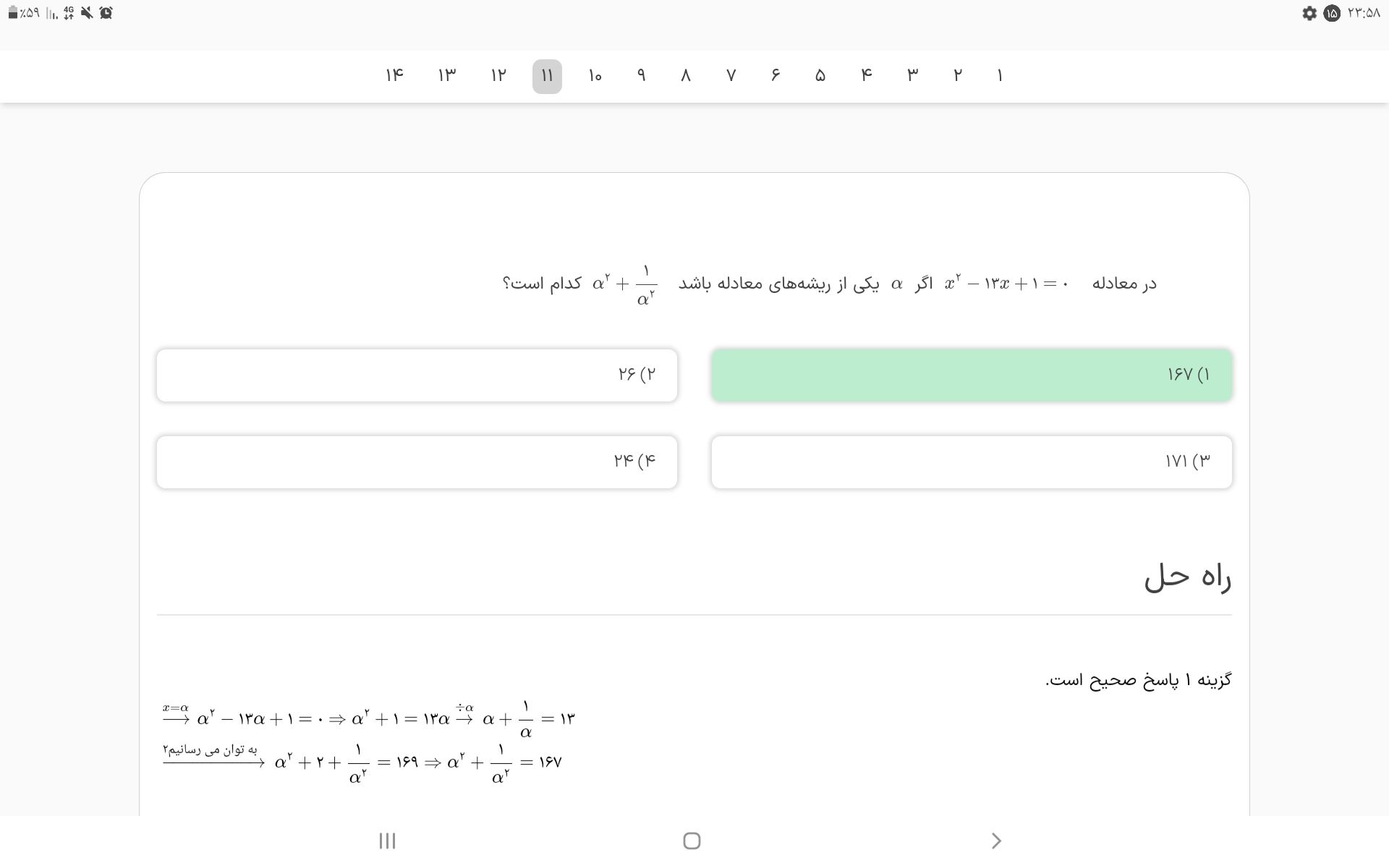Select answer option 3 with value ۱۷۱
The height and width of the screenshot is (868, 1389).
972,461
